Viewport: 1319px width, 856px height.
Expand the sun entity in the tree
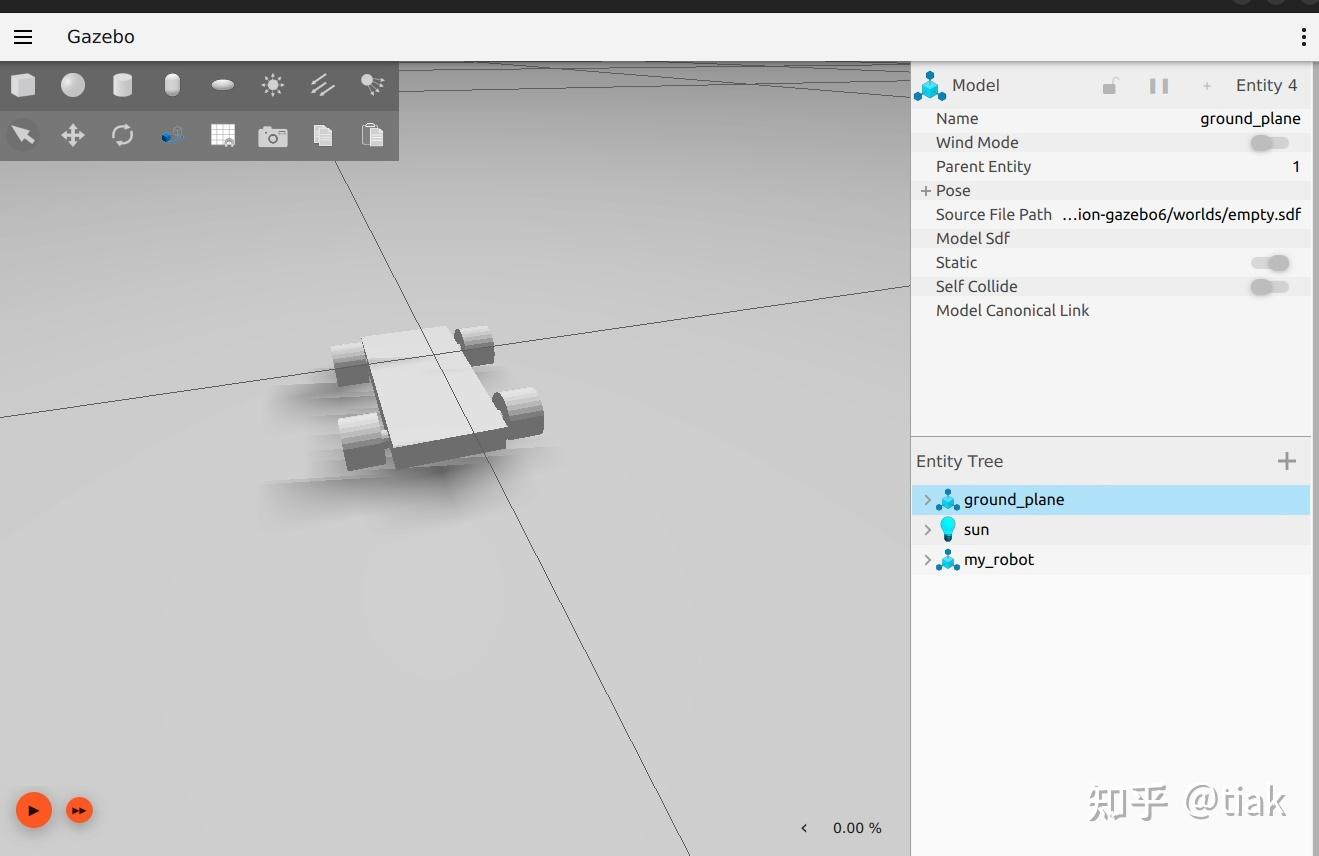pos(926,530)
